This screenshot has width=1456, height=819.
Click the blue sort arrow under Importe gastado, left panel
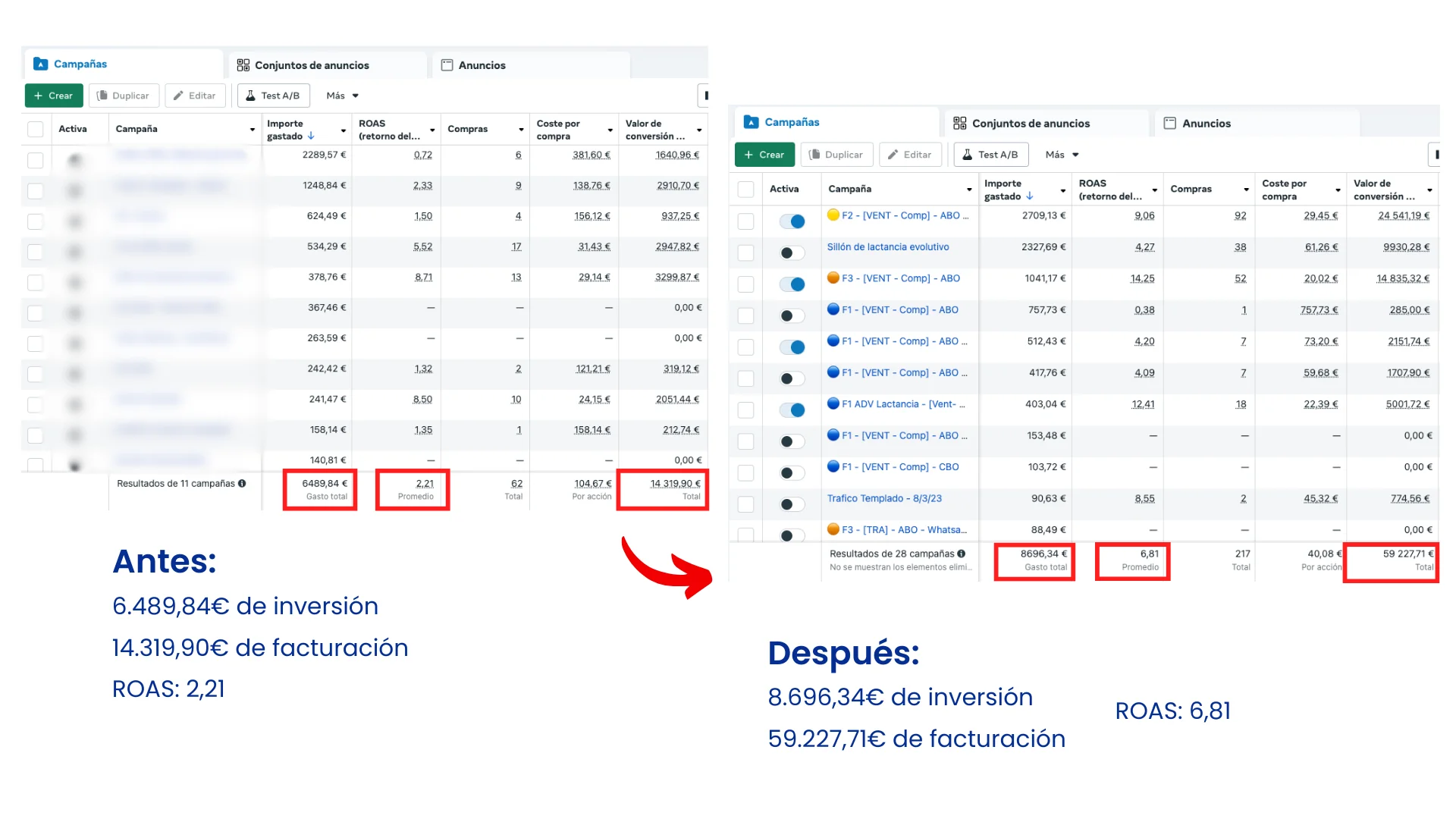coord(311,136)
